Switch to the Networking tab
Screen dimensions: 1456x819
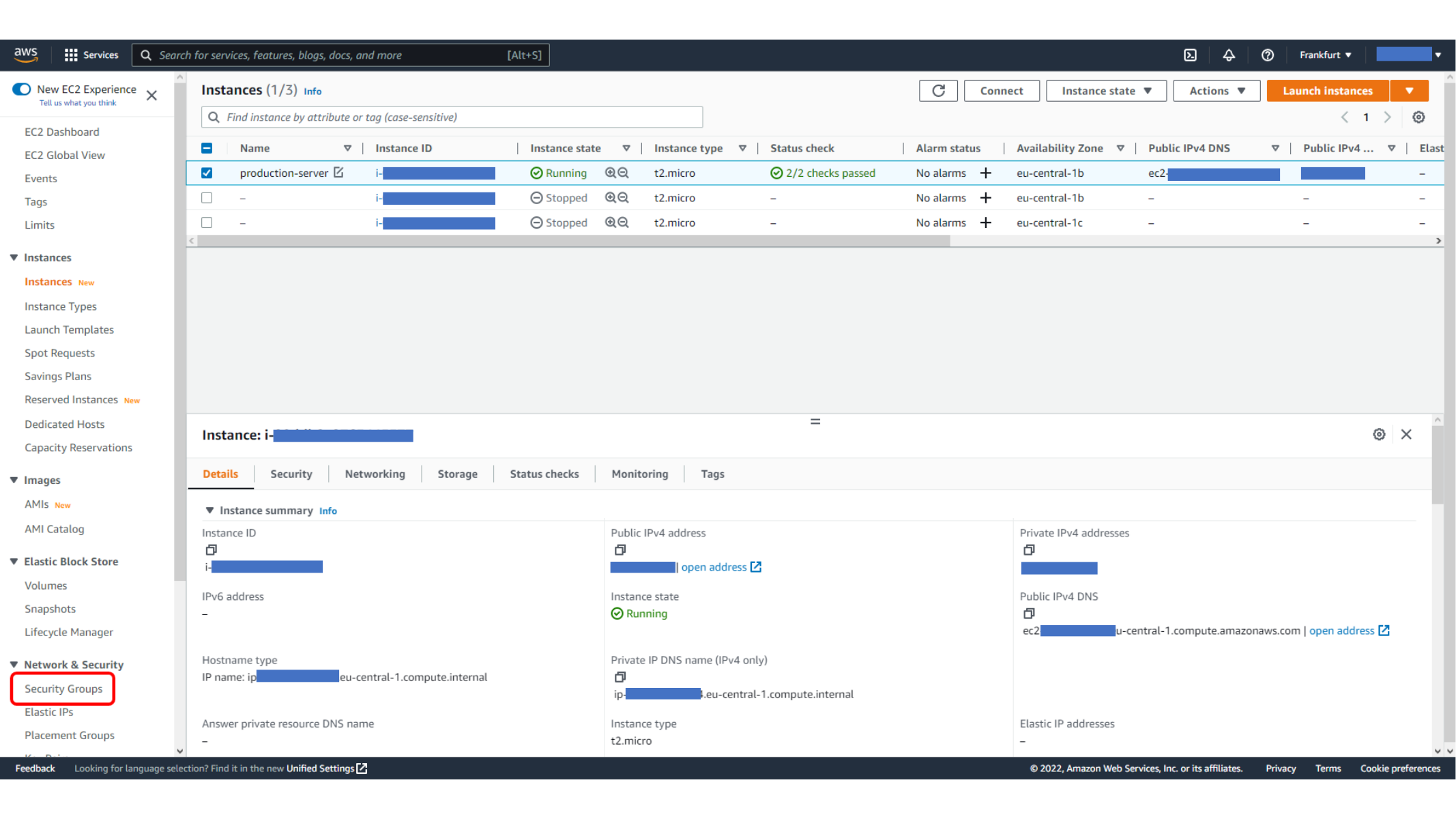pyautogui.click(x=375, y=474)
